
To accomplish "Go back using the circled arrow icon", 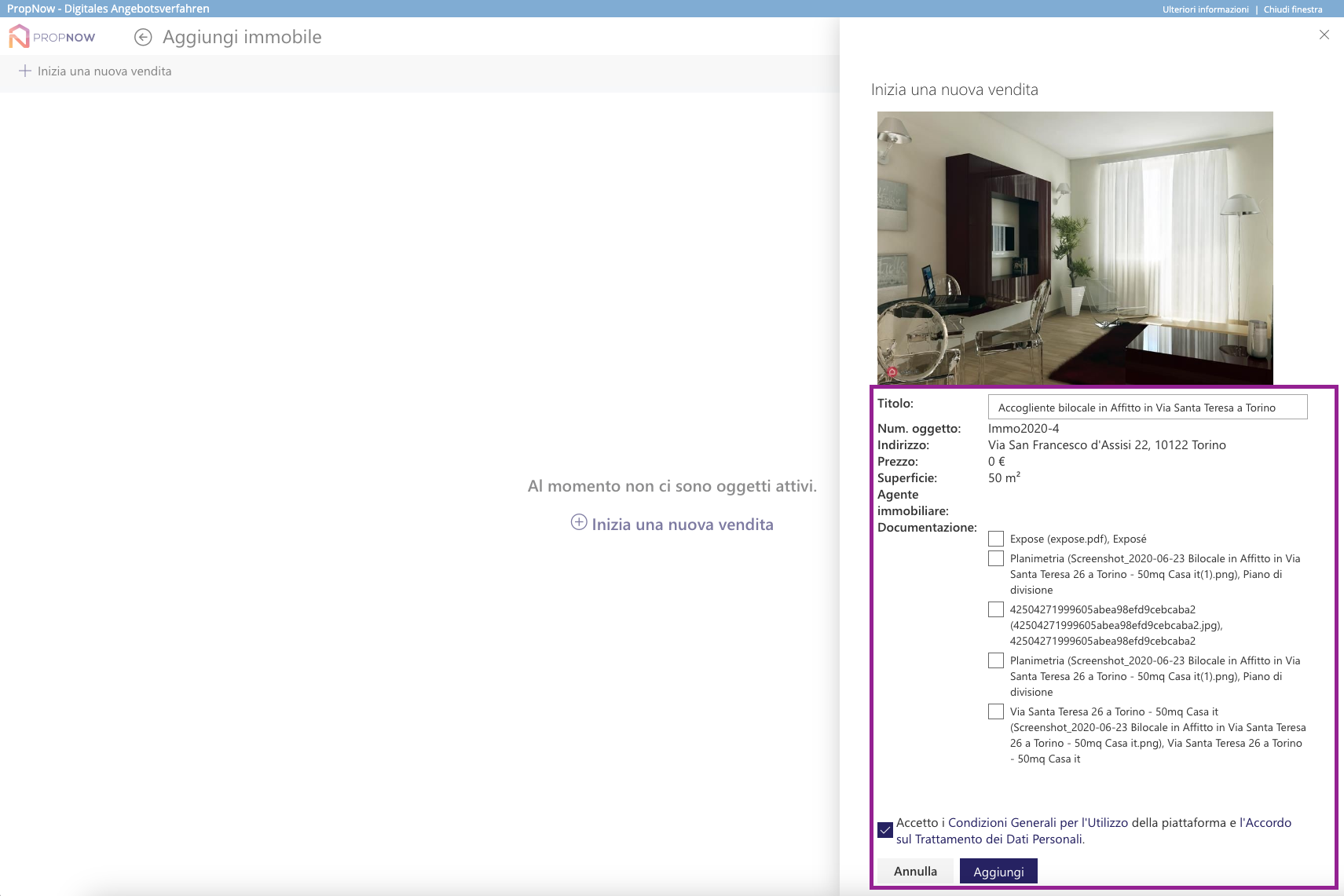I will [143, 37].
